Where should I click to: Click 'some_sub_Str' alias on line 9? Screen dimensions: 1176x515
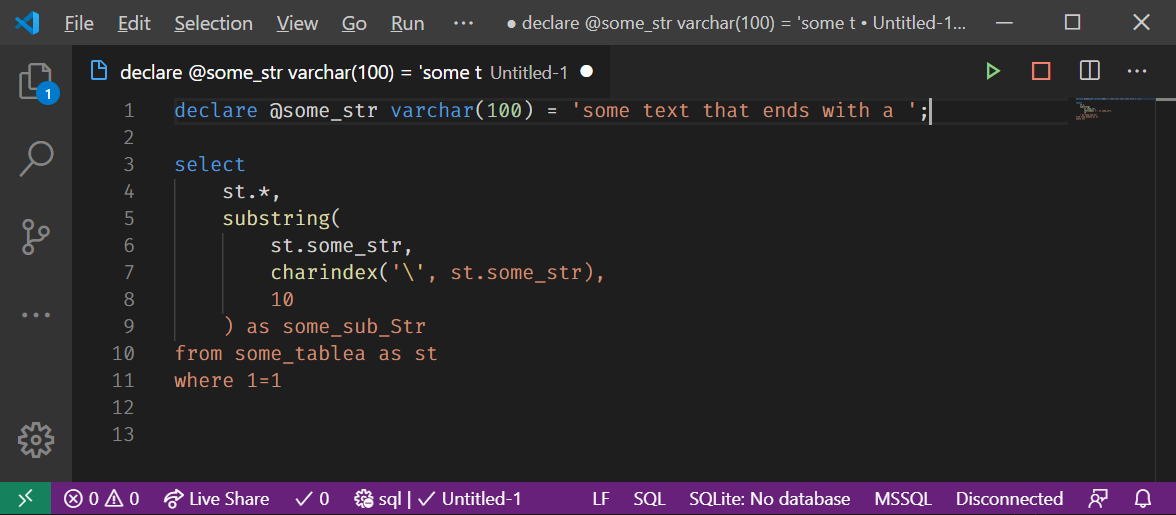(x=354, y=327)
